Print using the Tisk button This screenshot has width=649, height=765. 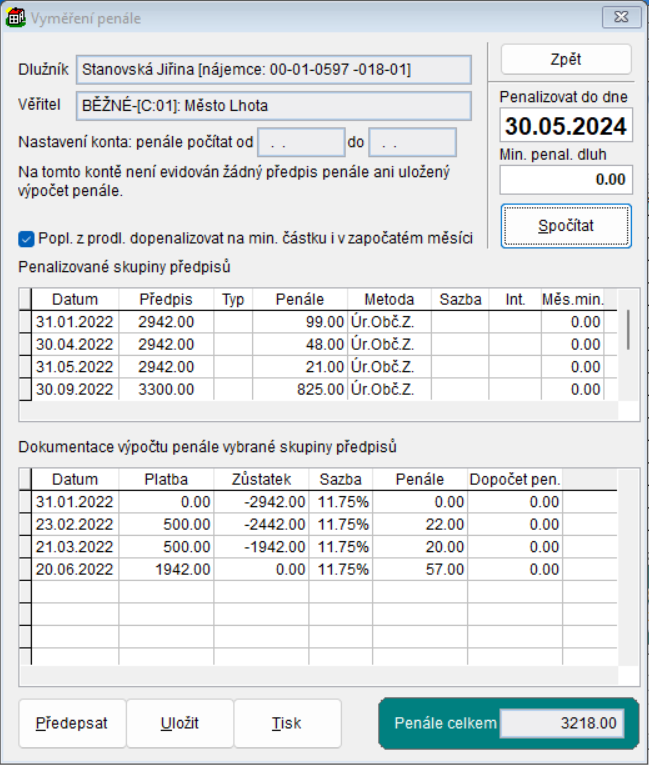click(x=287, y=723)
